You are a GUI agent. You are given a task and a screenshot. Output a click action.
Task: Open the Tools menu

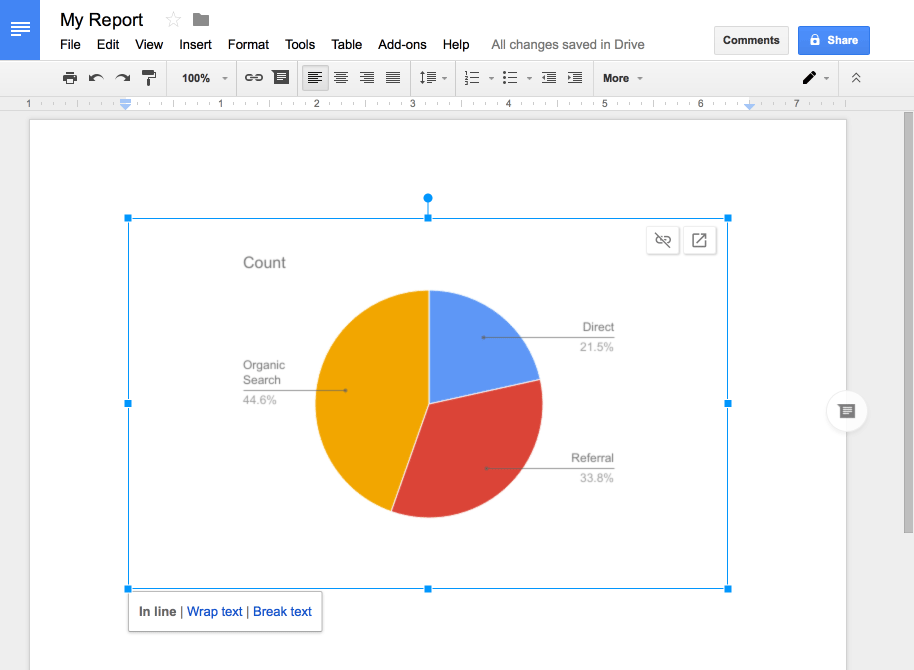[300, 44]
